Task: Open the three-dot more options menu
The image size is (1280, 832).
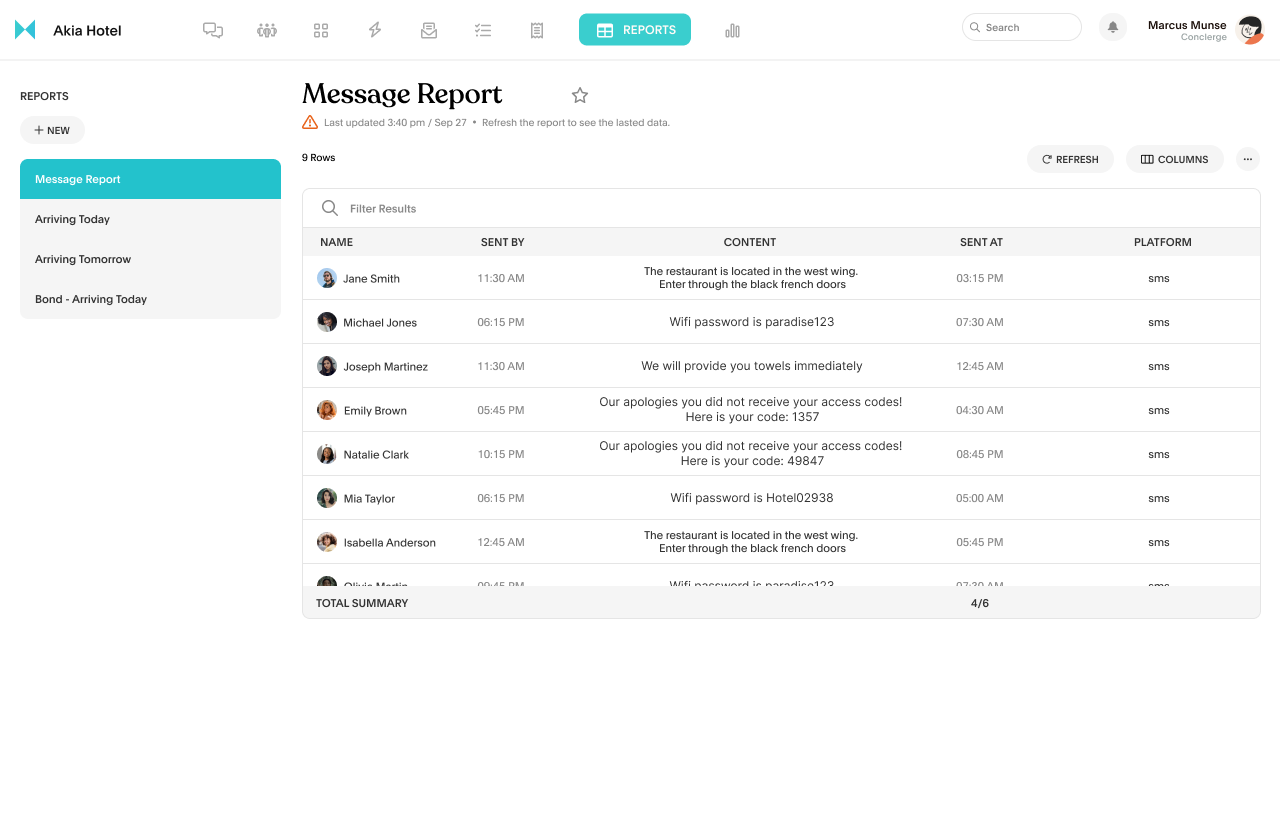Action: [1247, 159]
